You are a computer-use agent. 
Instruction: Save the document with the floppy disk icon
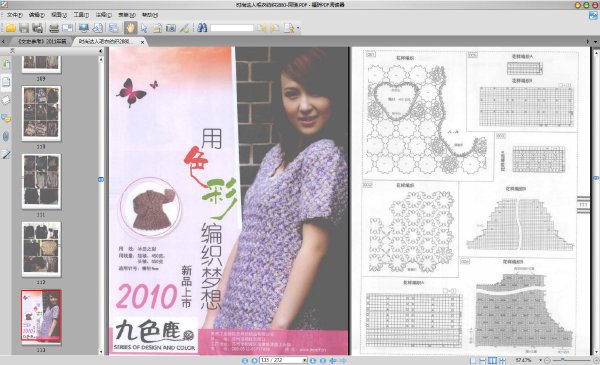point(24,28)
